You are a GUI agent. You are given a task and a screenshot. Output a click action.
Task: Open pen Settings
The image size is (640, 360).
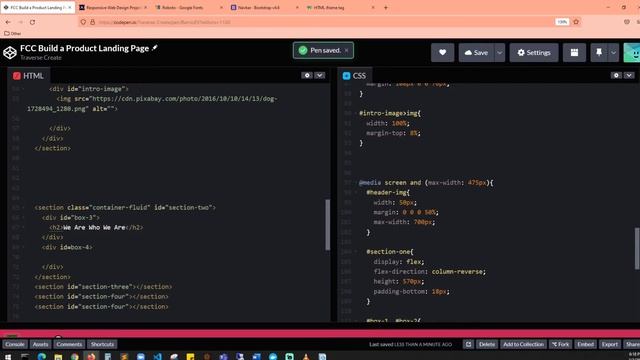coord(534,53)
